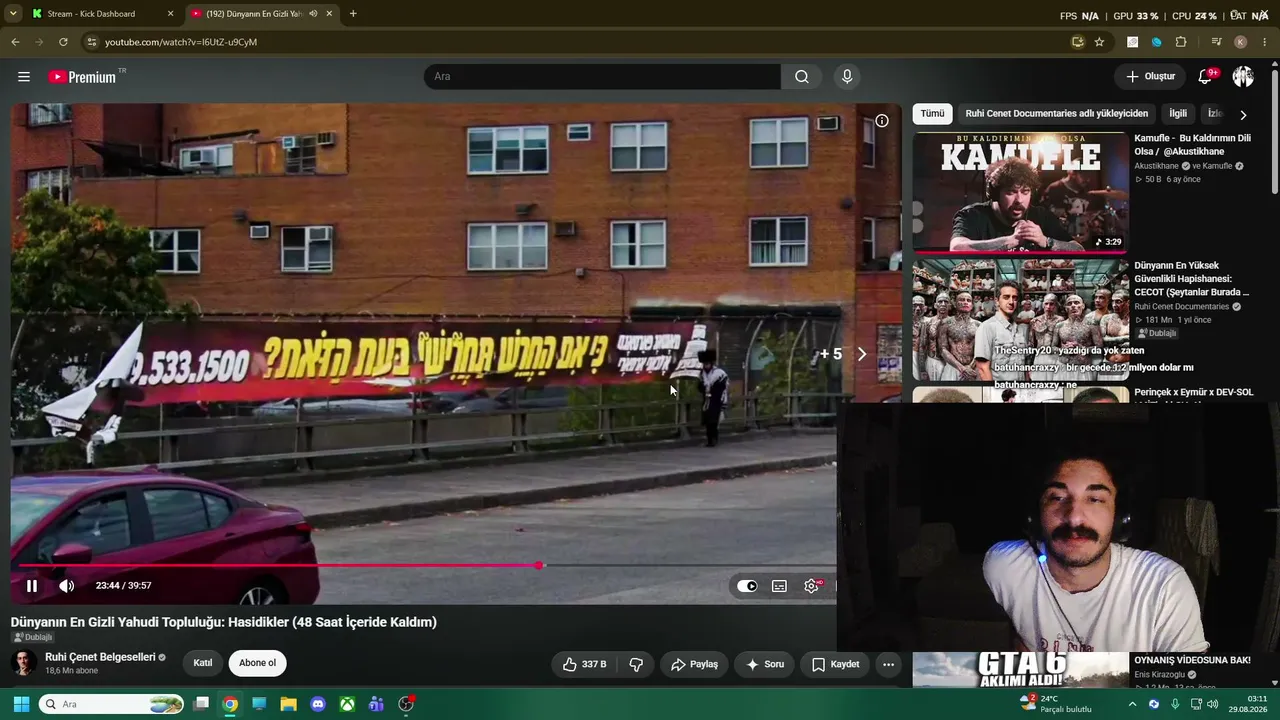View site information icon in address bar
Image resolution: width=1280 pixels, height=720 pixels.
(x=92, y=42)
